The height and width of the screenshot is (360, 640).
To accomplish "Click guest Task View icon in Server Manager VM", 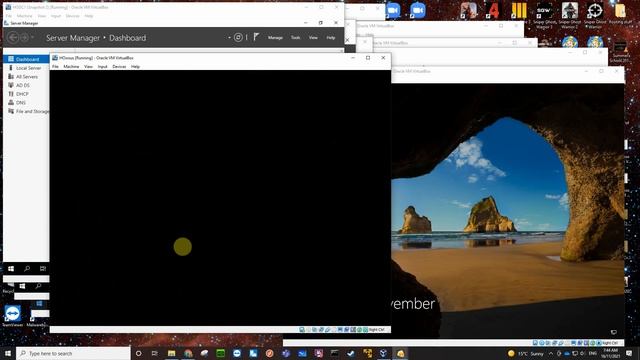I will coord(43,269).
